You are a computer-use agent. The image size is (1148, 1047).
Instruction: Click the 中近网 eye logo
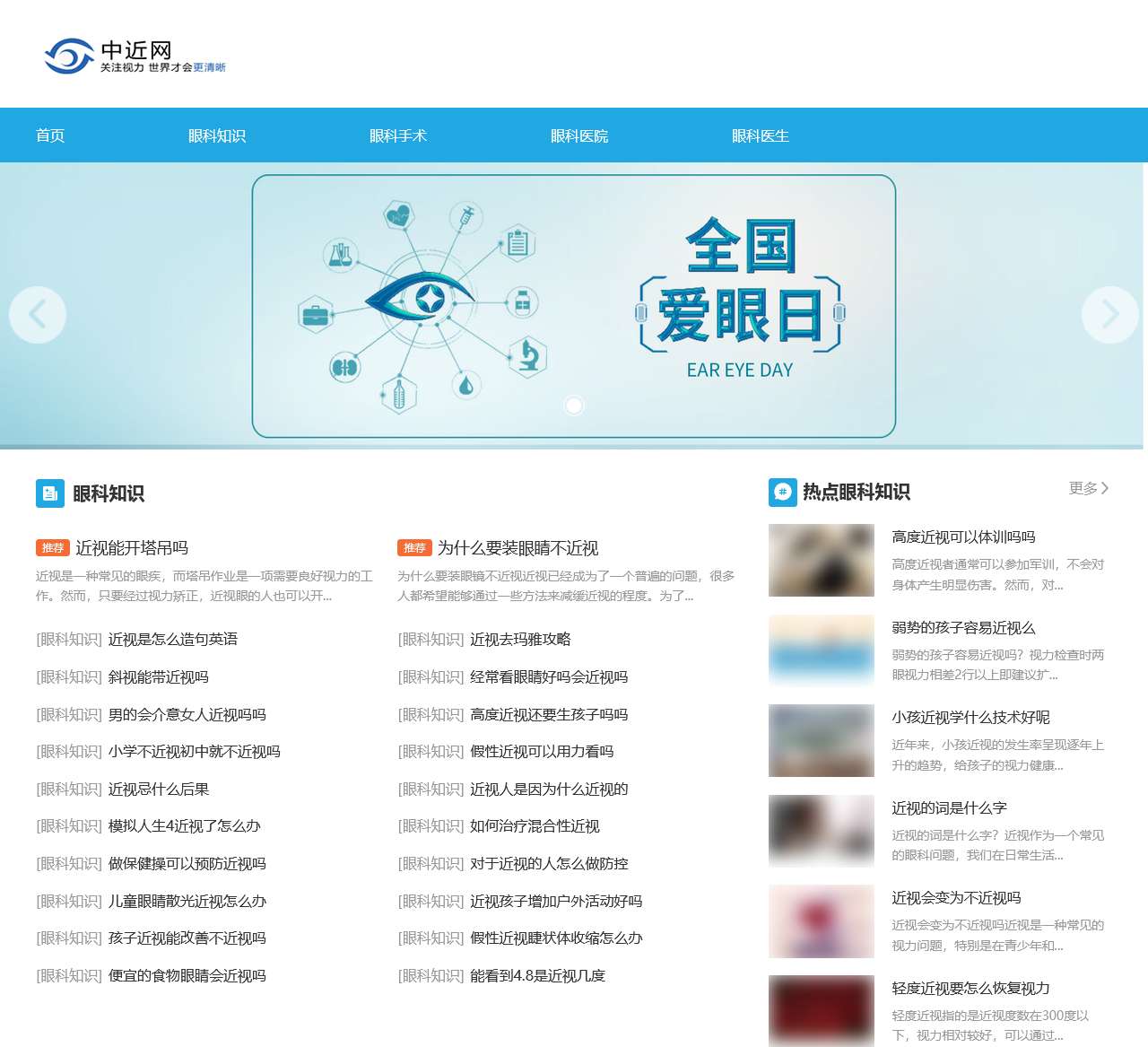67,56
